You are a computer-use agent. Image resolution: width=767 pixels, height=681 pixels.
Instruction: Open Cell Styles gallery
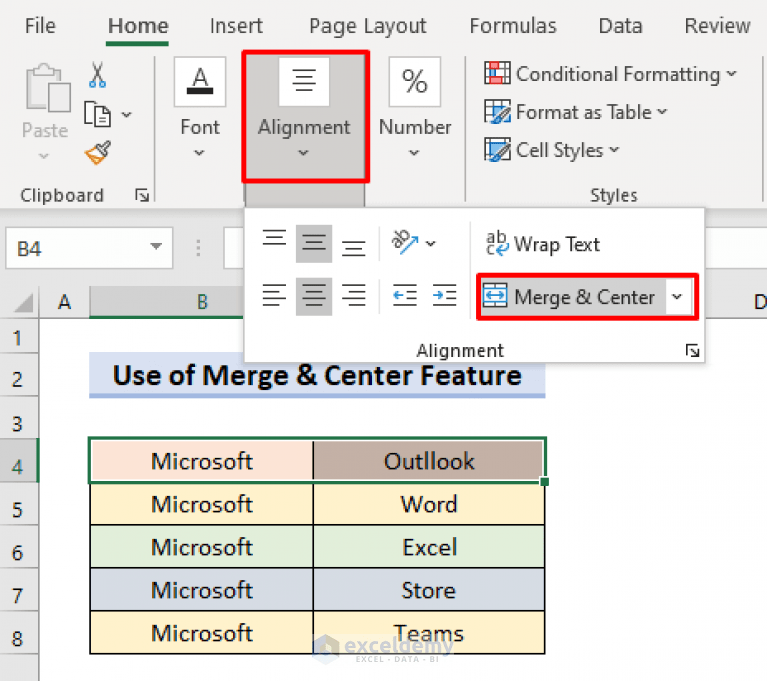[x=551, y=150]
